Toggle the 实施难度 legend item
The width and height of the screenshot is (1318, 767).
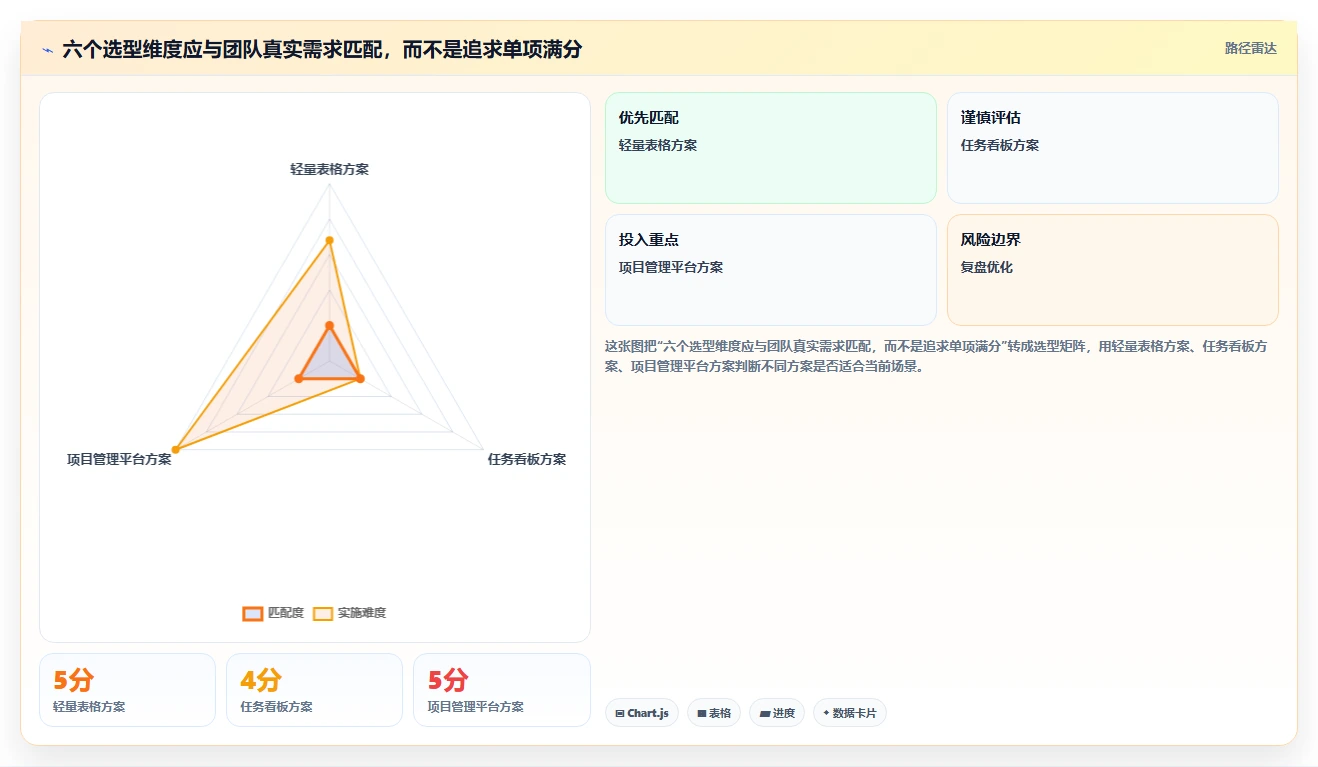pyautogui.click(x=350, y=613)
